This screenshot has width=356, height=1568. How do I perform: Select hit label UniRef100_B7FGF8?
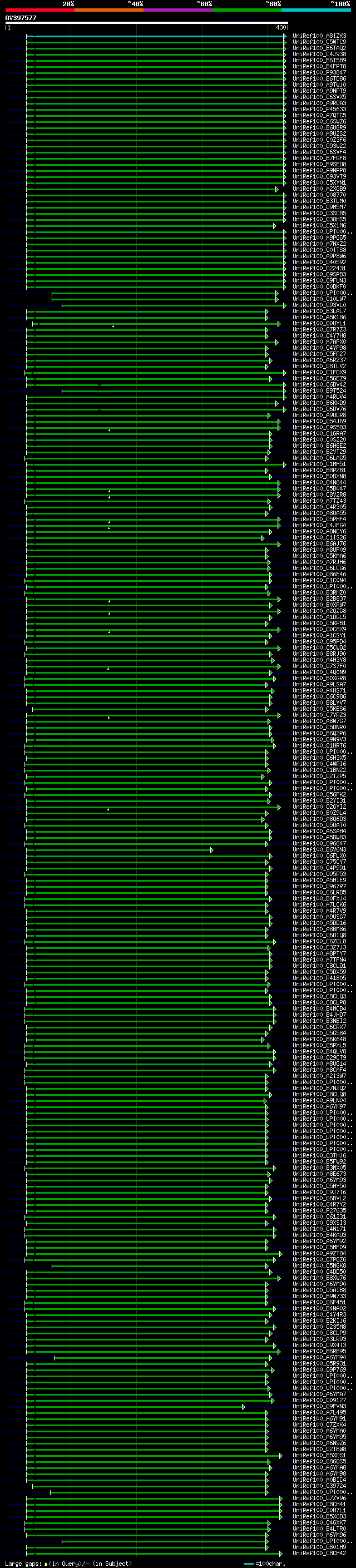coord(319,159)
